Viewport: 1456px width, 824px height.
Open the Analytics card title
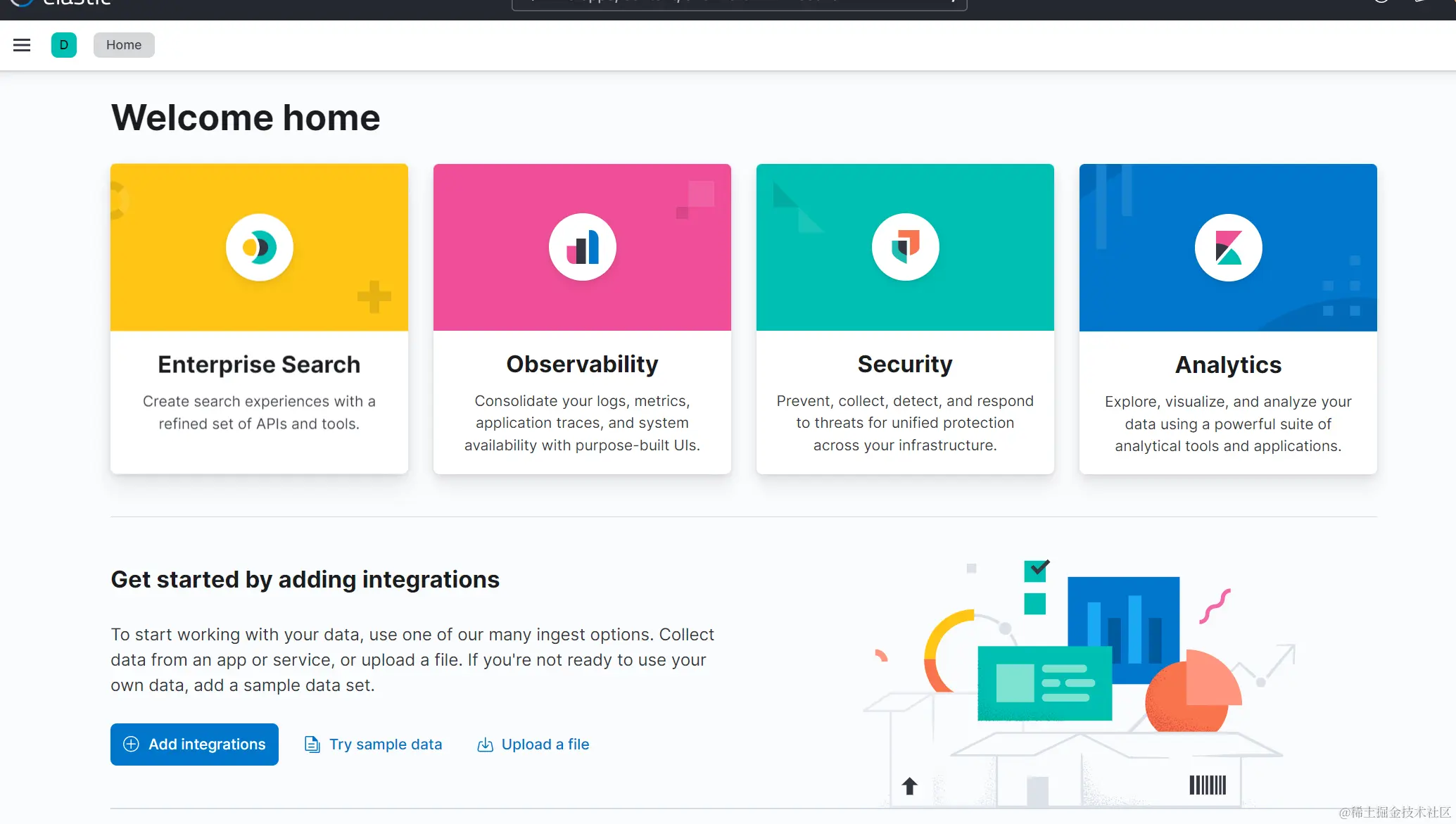1228,365
